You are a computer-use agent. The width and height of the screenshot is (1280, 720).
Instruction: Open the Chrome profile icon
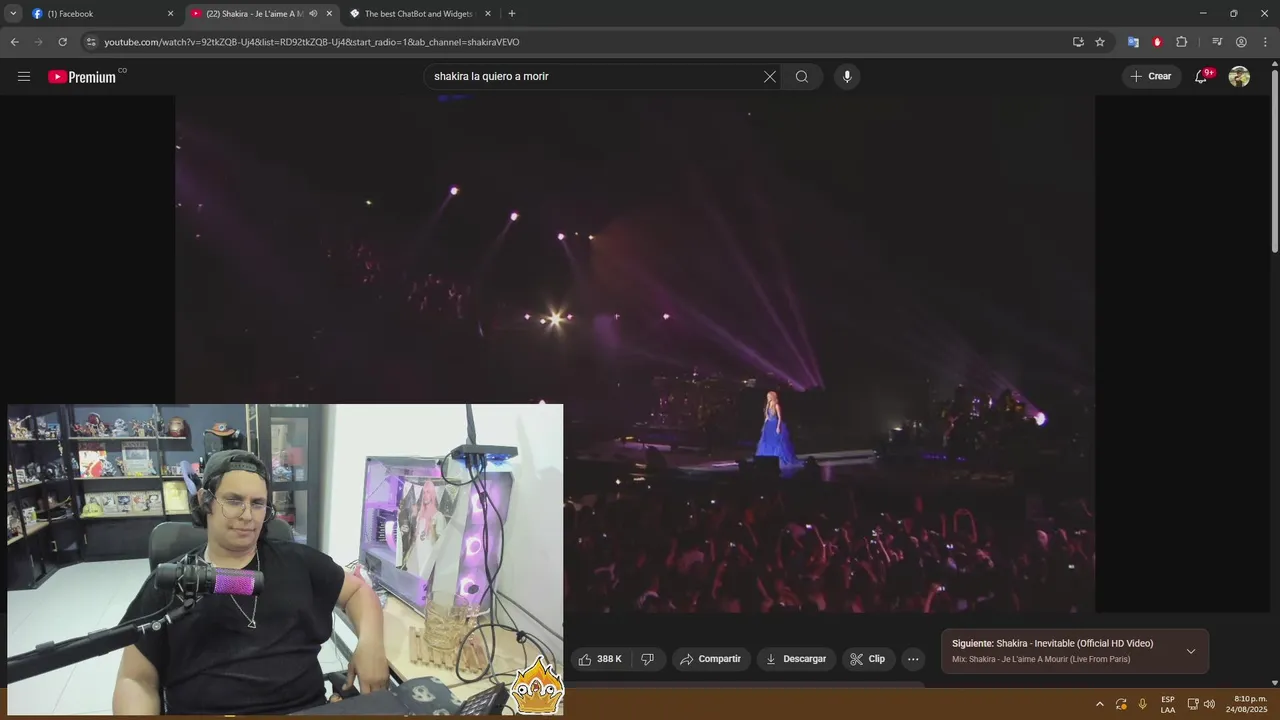pos(1241,42)
